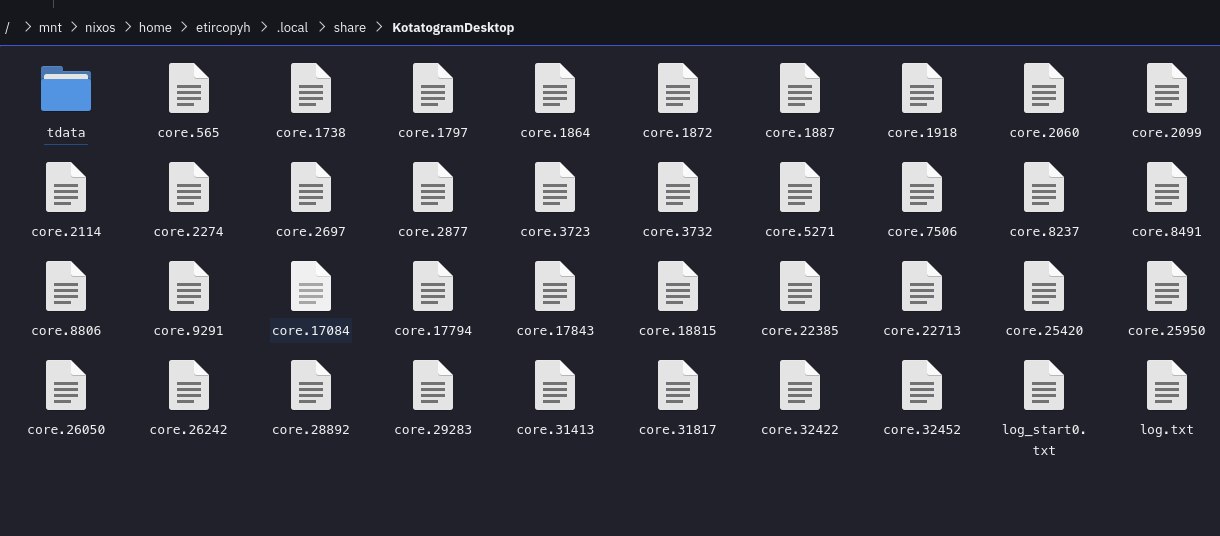Click the log.txt file name label
The image size is (1220, 536).
click(1166, 430)
